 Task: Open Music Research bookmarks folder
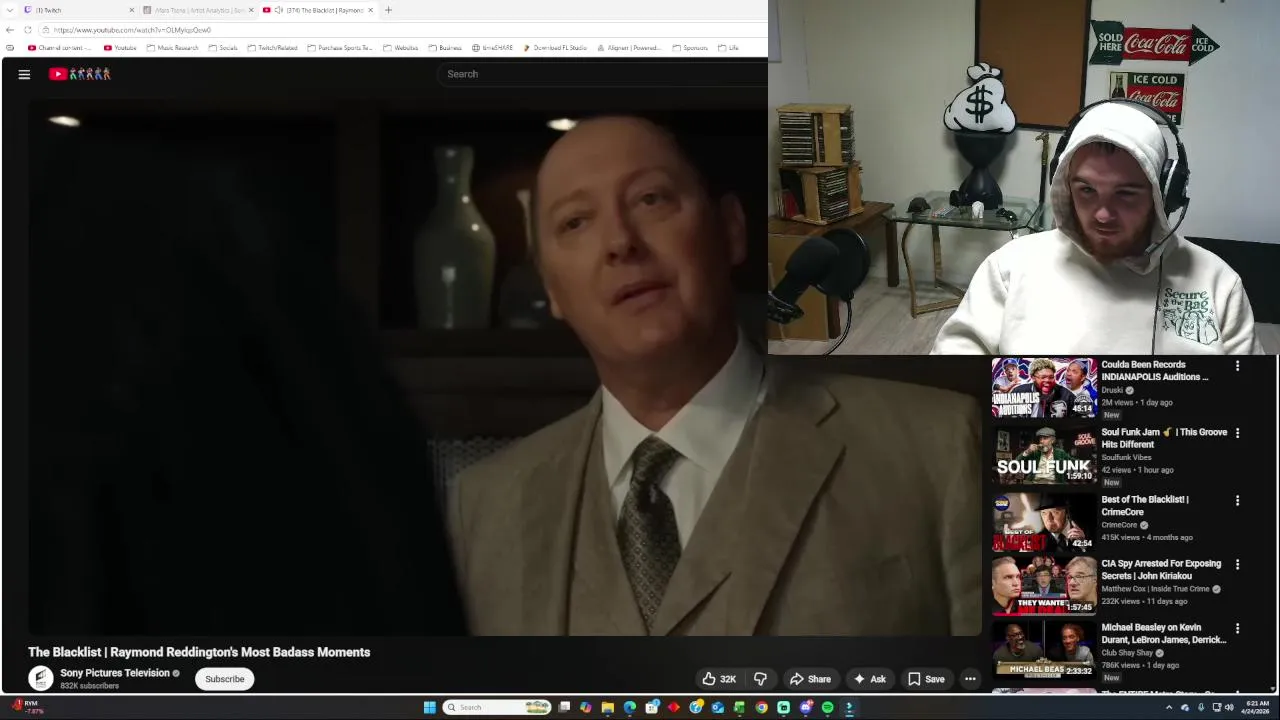tap(172, 48)
